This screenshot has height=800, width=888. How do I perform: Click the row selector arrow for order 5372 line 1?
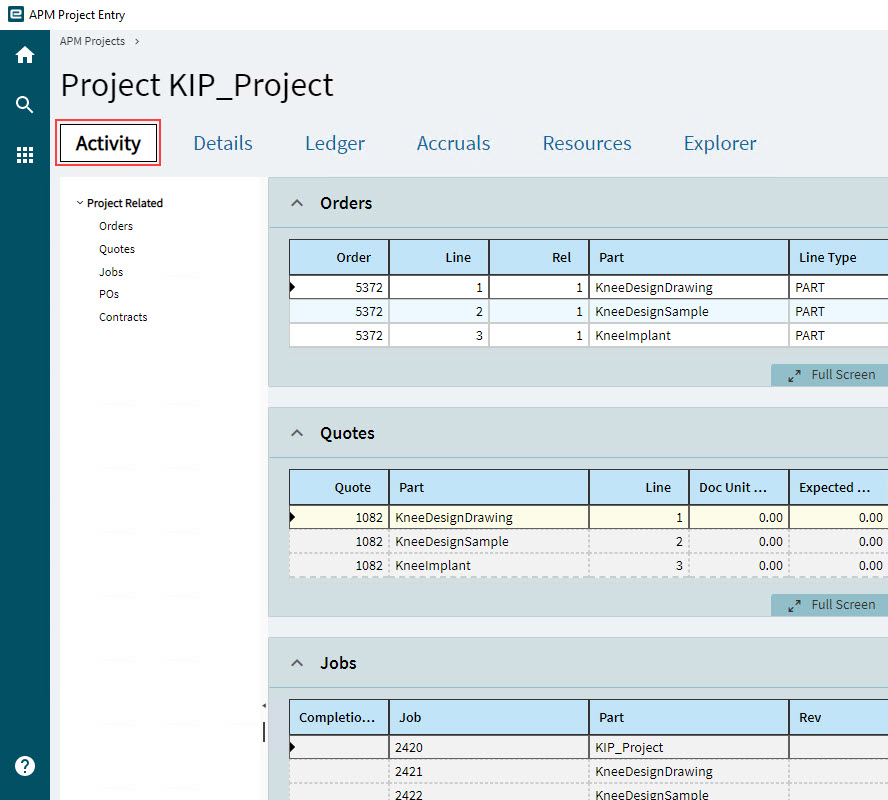[292, 287]
